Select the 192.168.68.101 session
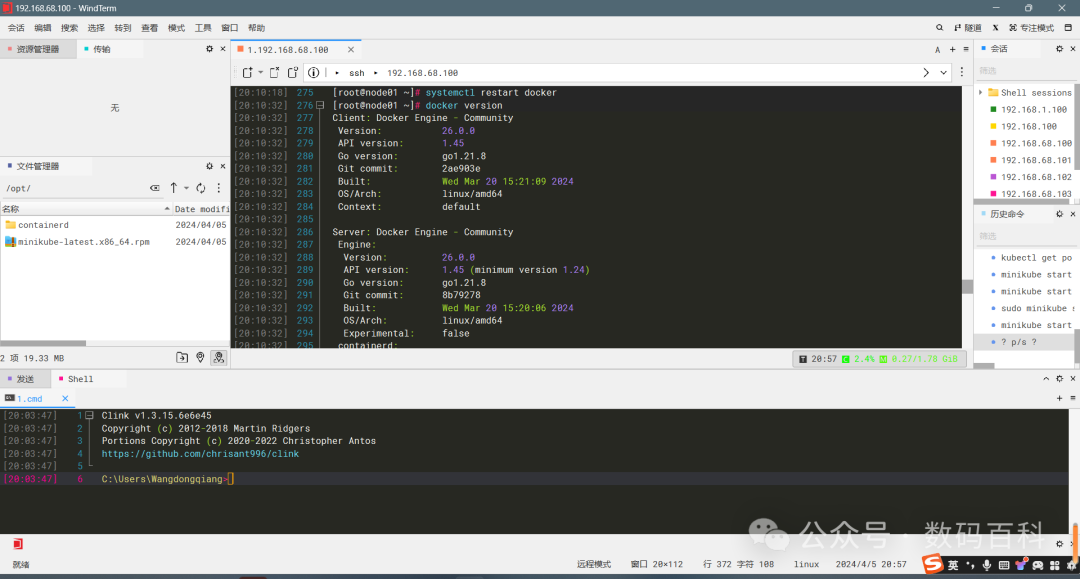Image resolution: width=1080 pixels, height=579 pixels. coord(1035,160)
